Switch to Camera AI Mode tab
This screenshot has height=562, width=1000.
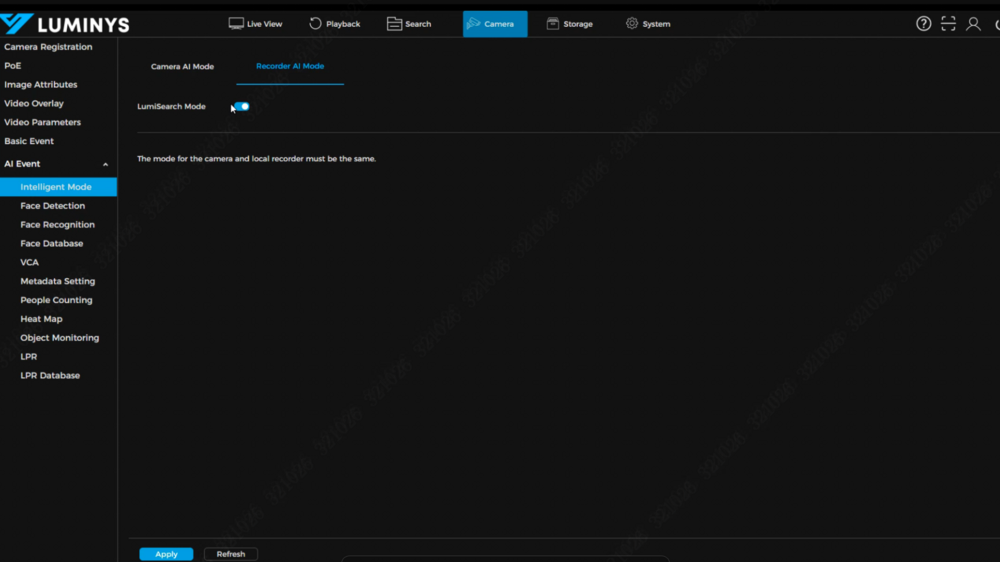[x=182, y=67]
